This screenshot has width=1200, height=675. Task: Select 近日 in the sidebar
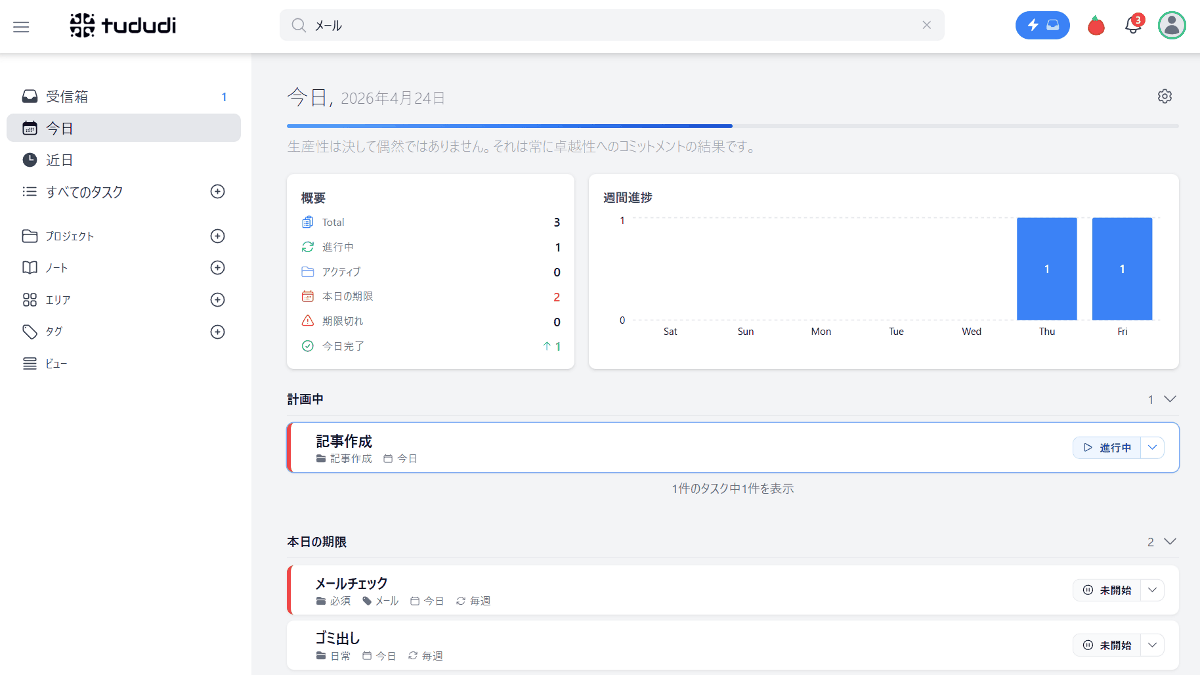tap(60, 159)
